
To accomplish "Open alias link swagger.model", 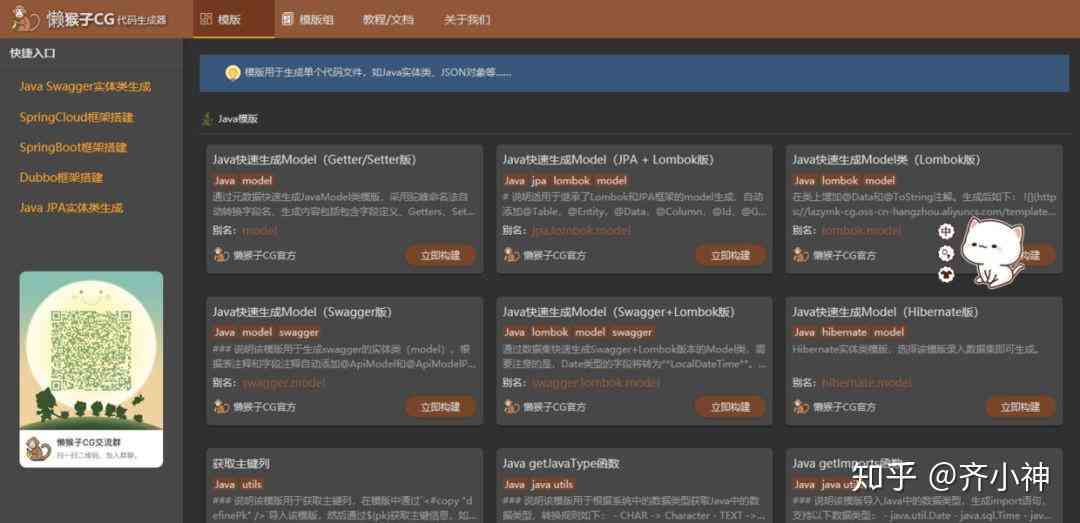I will tap(283, 382).
